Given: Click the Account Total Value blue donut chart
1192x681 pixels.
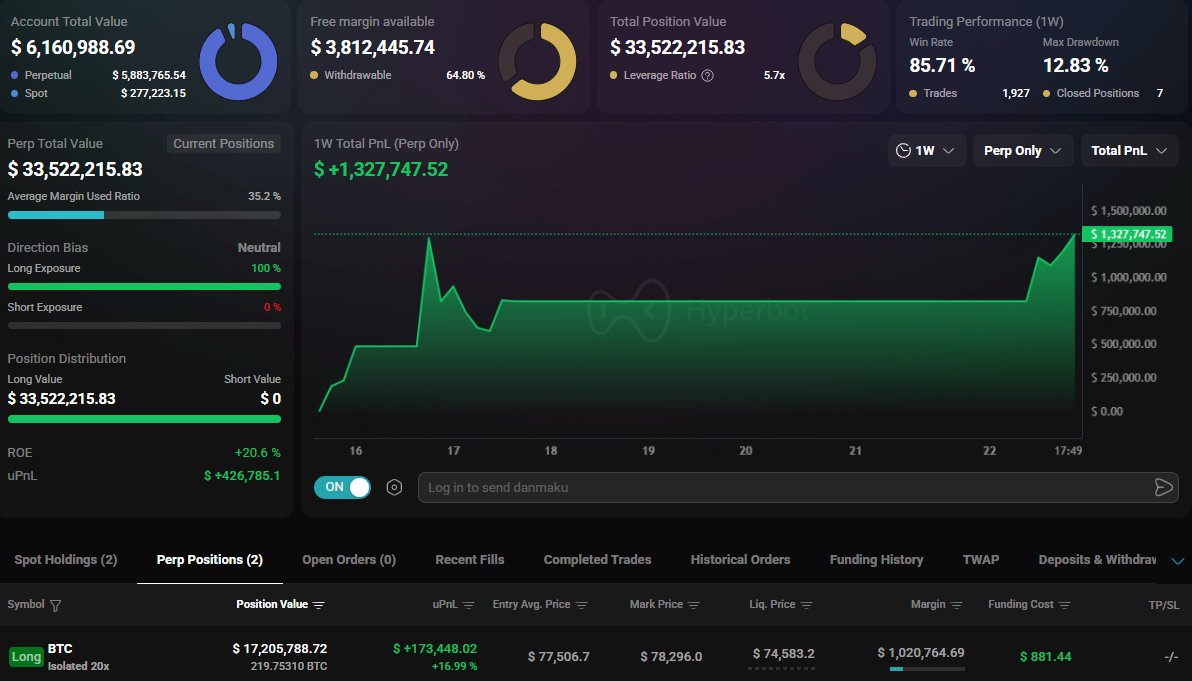Looking at the screenshot, I should 238,62.
